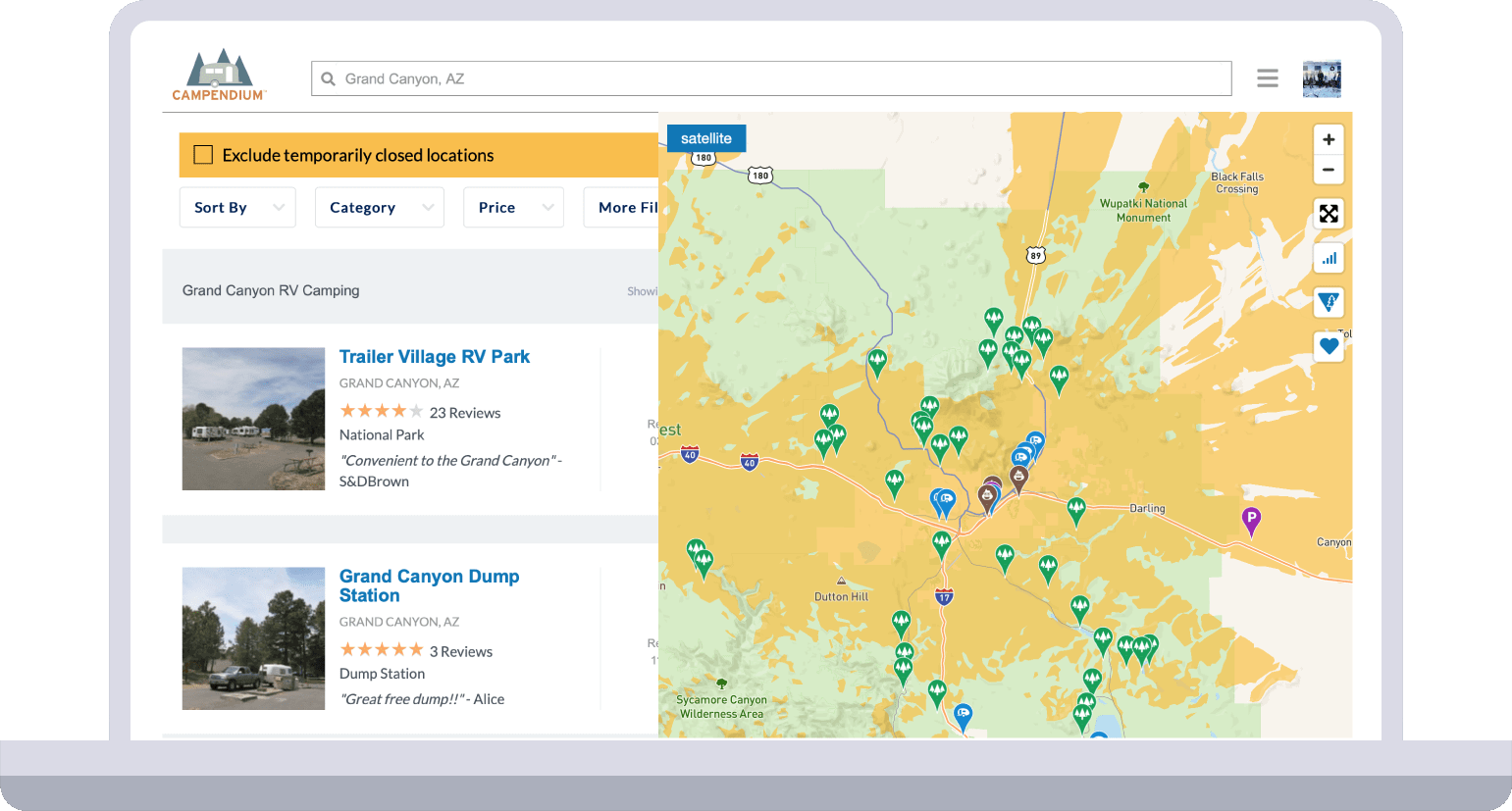1512x811 pixels.
Task: Open the Sort By dropdown
Action: click(237, 208)
